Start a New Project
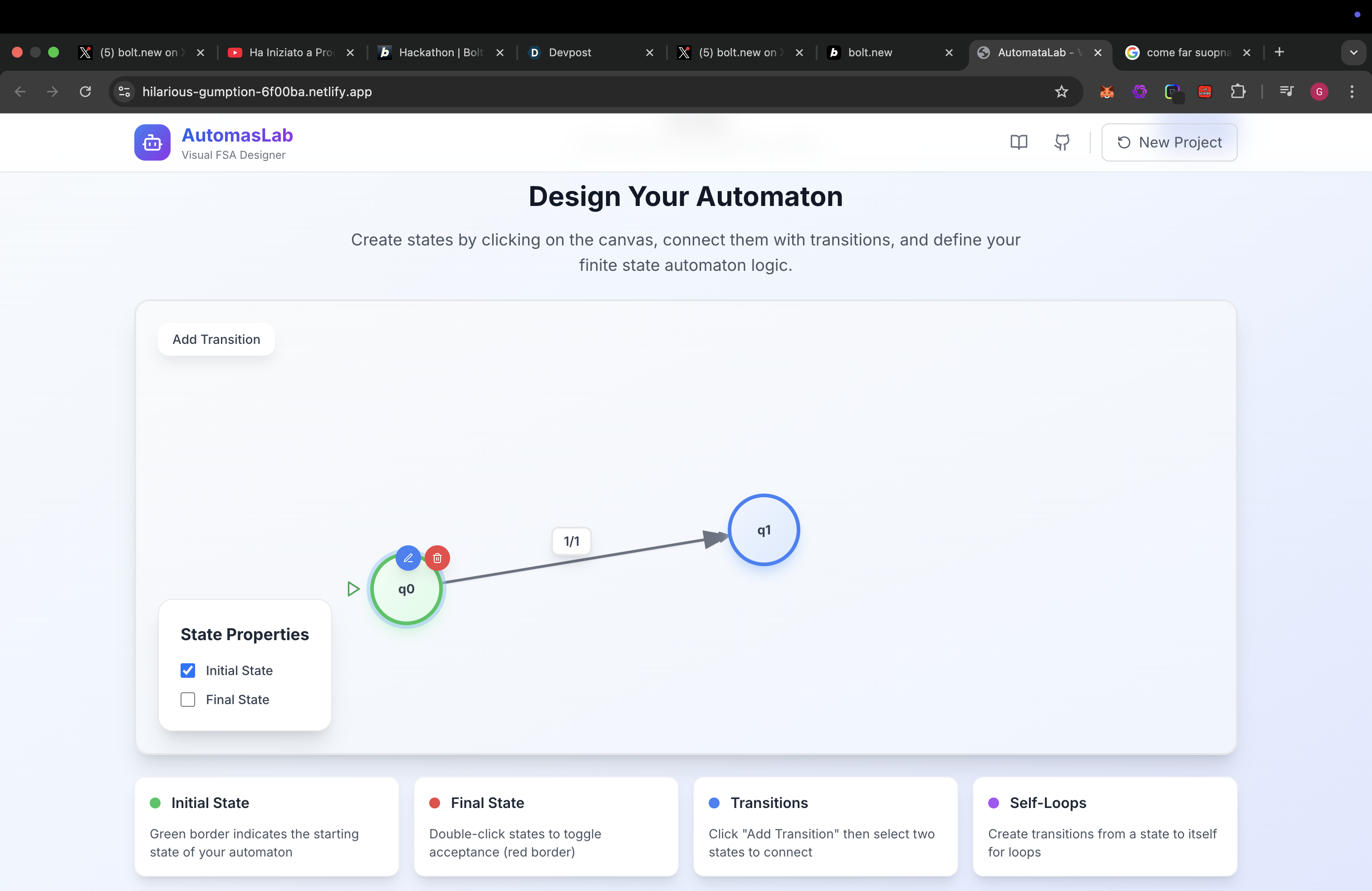Image resolution: width=1372 pixels, height=891 pixels. click(1170, 142)
